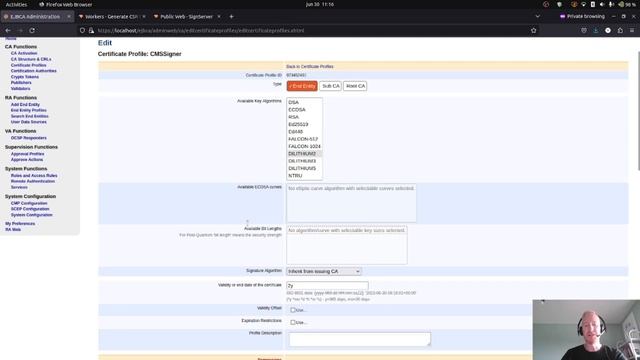Expand the list all tabs chevron

click(538, 17)
